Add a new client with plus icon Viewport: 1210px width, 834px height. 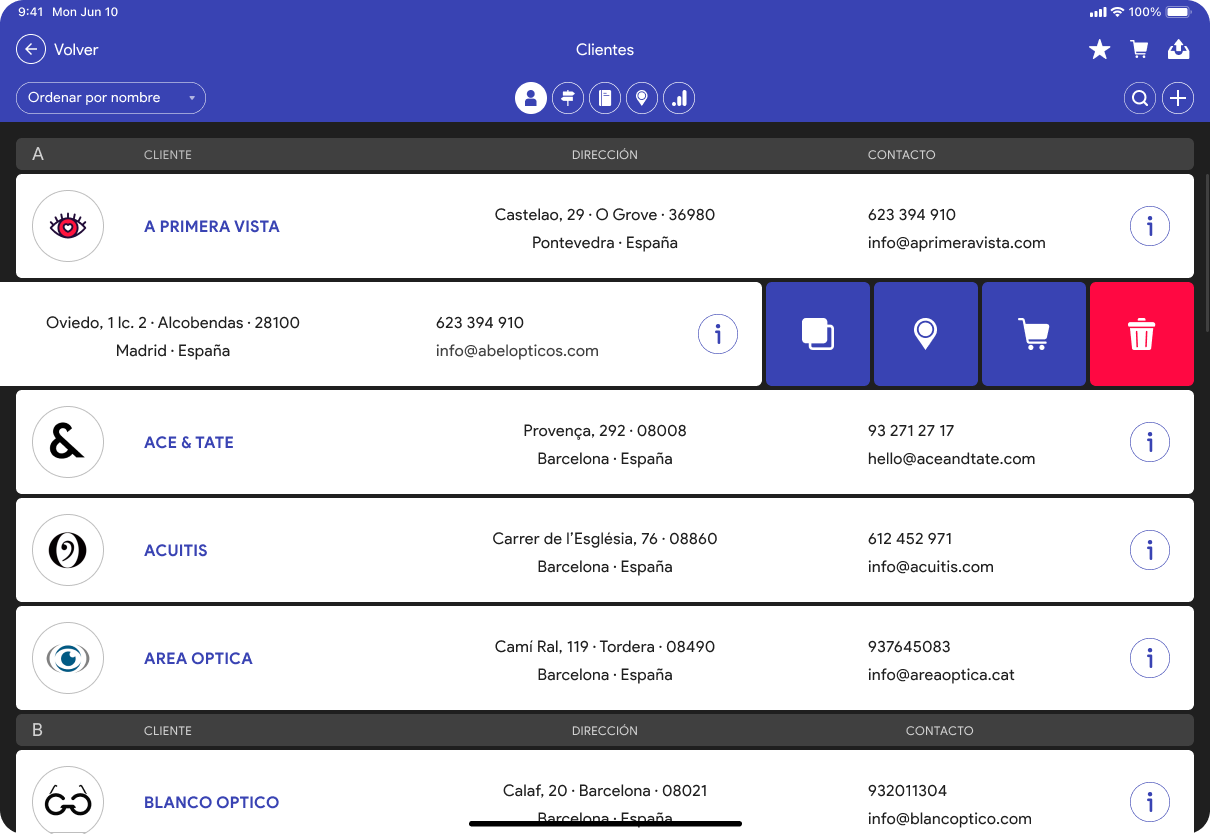coord(1178,98)
